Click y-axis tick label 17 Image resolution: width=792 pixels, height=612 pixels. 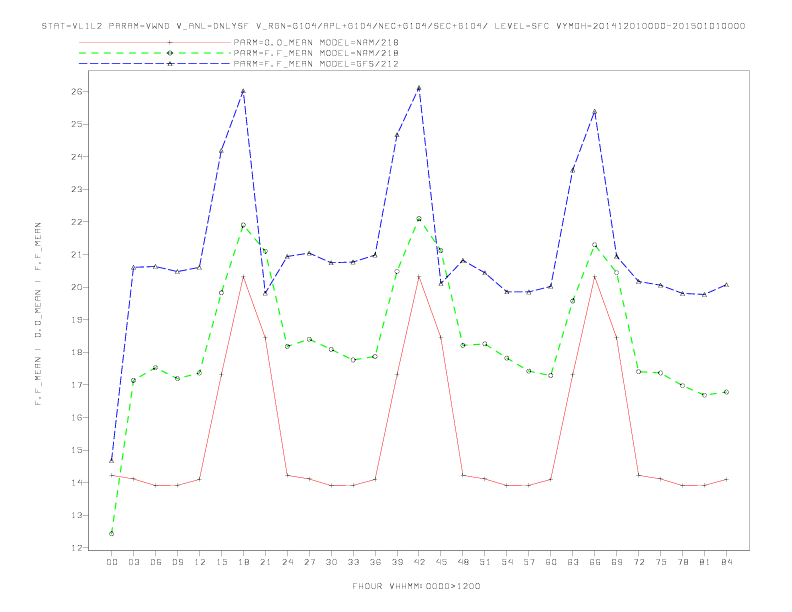(77, 385)
